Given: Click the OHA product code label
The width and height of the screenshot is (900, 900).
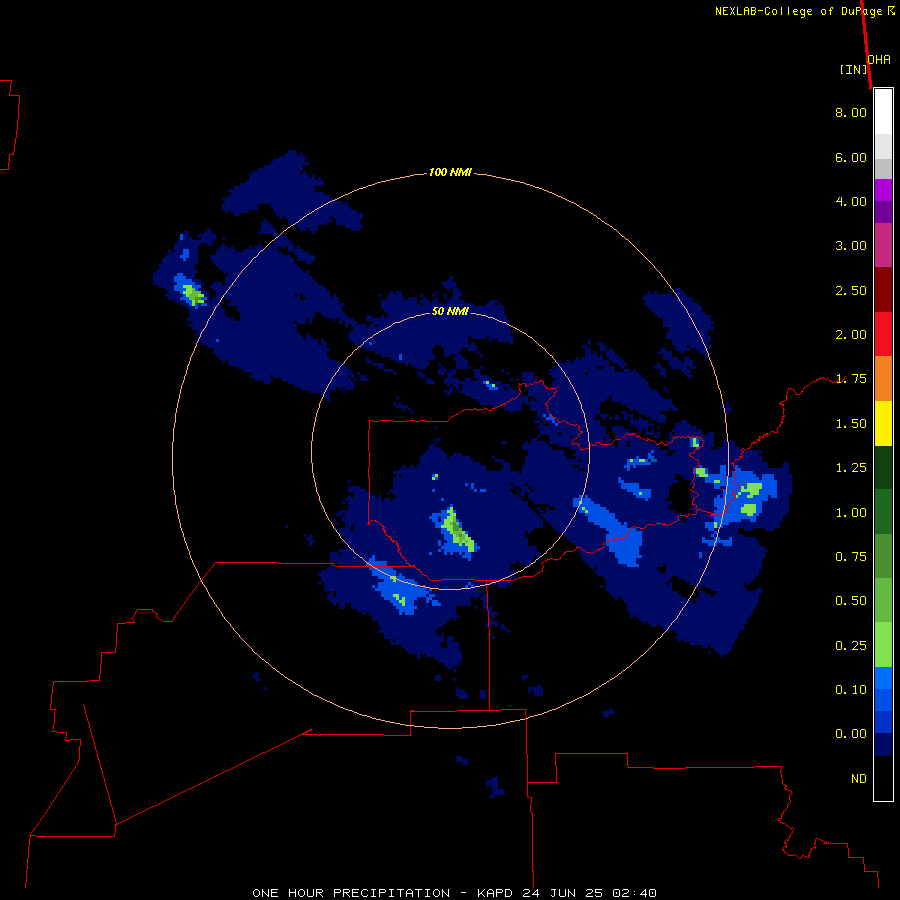Looking at the screenshot, I should point(879,60).
